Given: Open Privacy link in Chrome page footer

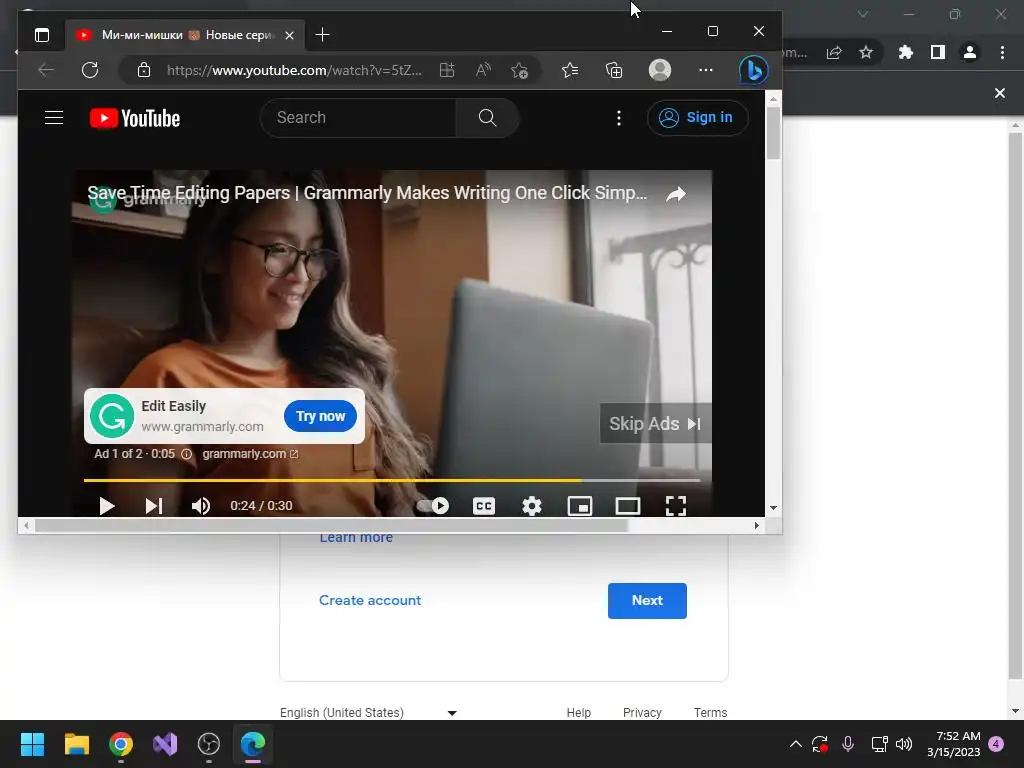Looking at the screenshot, I should 642,712.
